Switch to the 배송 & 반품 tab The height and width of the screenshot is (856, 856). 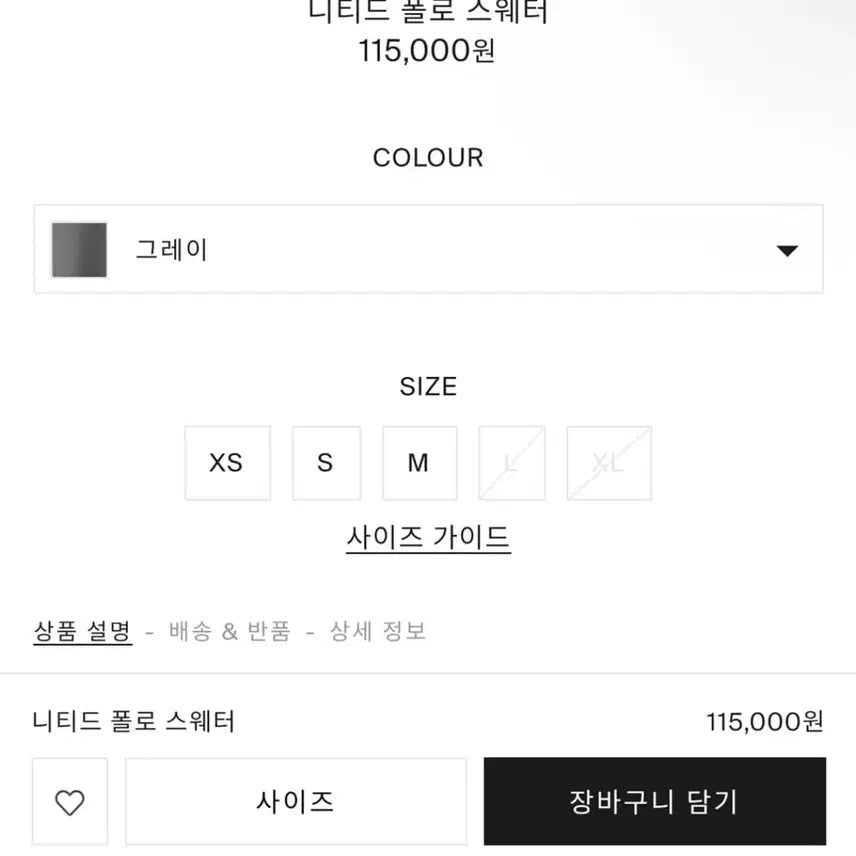tap(230, 631)
